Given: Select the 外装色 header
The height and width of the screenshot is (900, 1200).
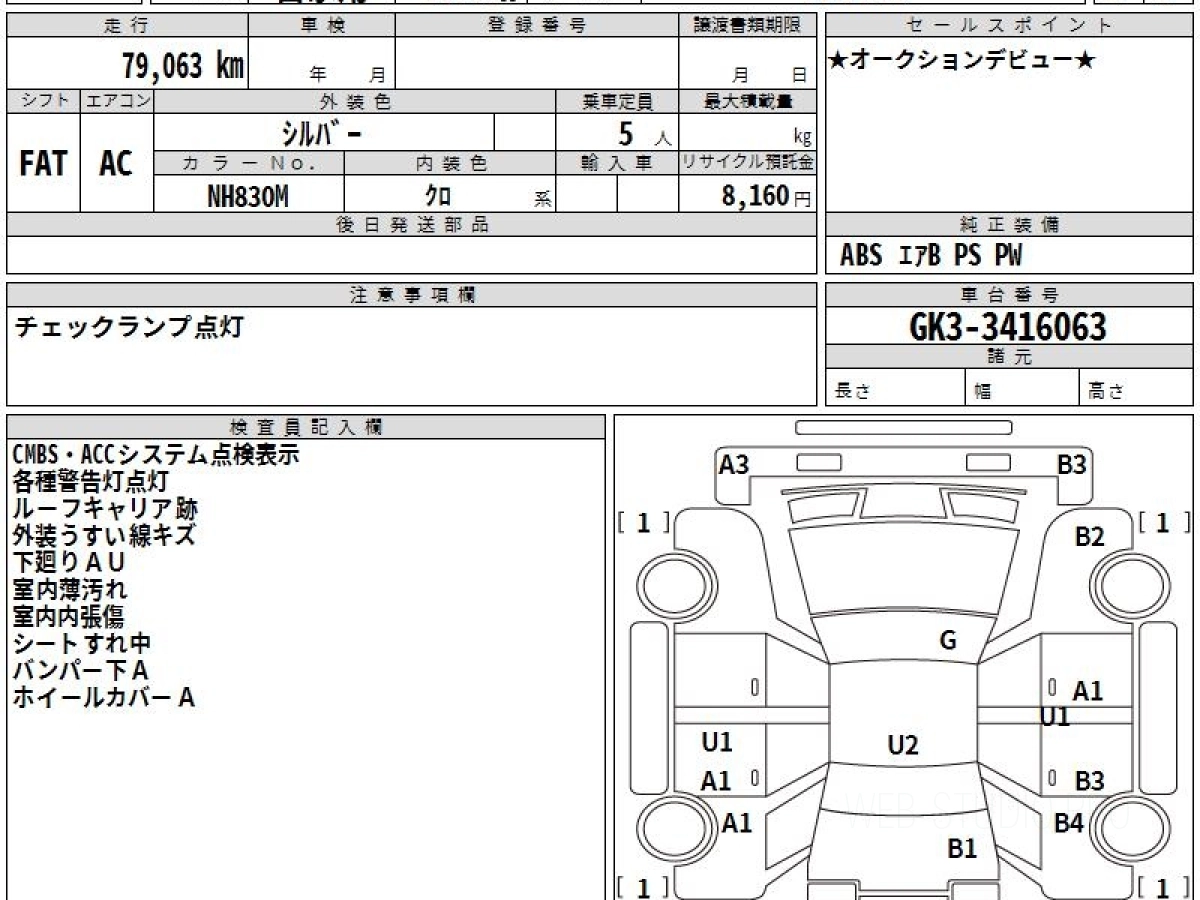Looking at the screenshot, I should (x=355, y=101).
